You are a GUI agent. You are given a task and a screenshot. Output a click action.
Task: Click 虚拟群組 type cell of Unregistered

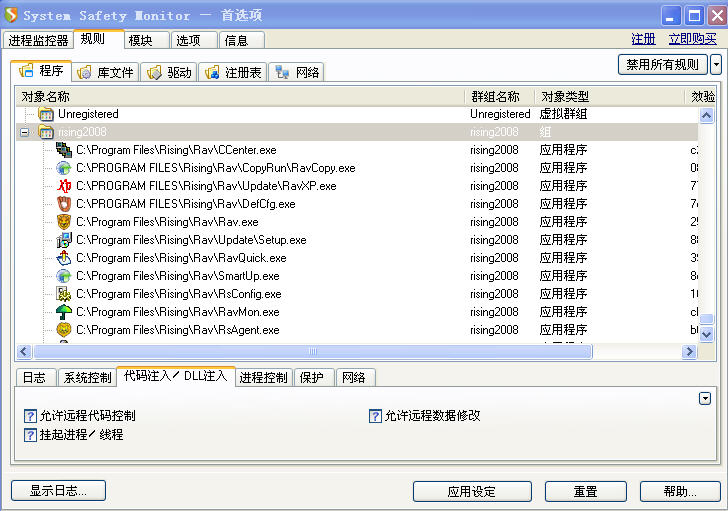pos(563,114)
